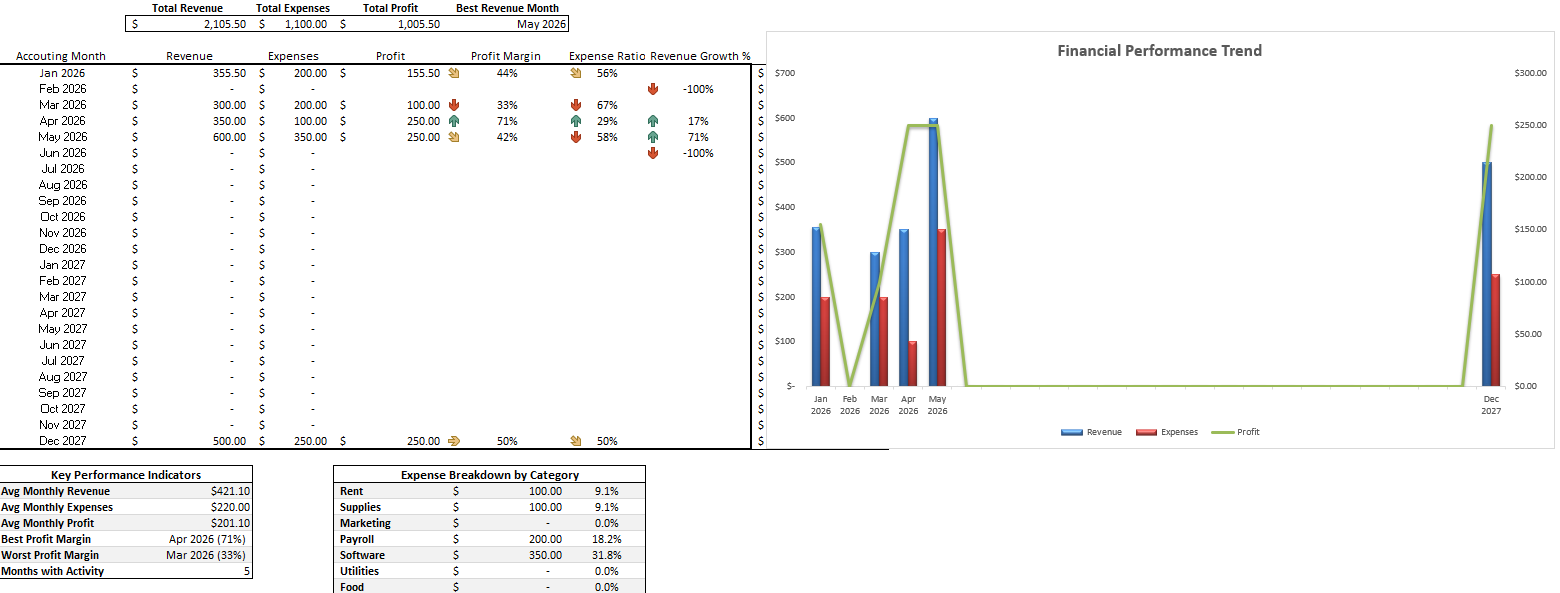Click the yellow right arrow beside Dec 2027 profit
The image size is (1560, 593).
(x=455, y=441)
